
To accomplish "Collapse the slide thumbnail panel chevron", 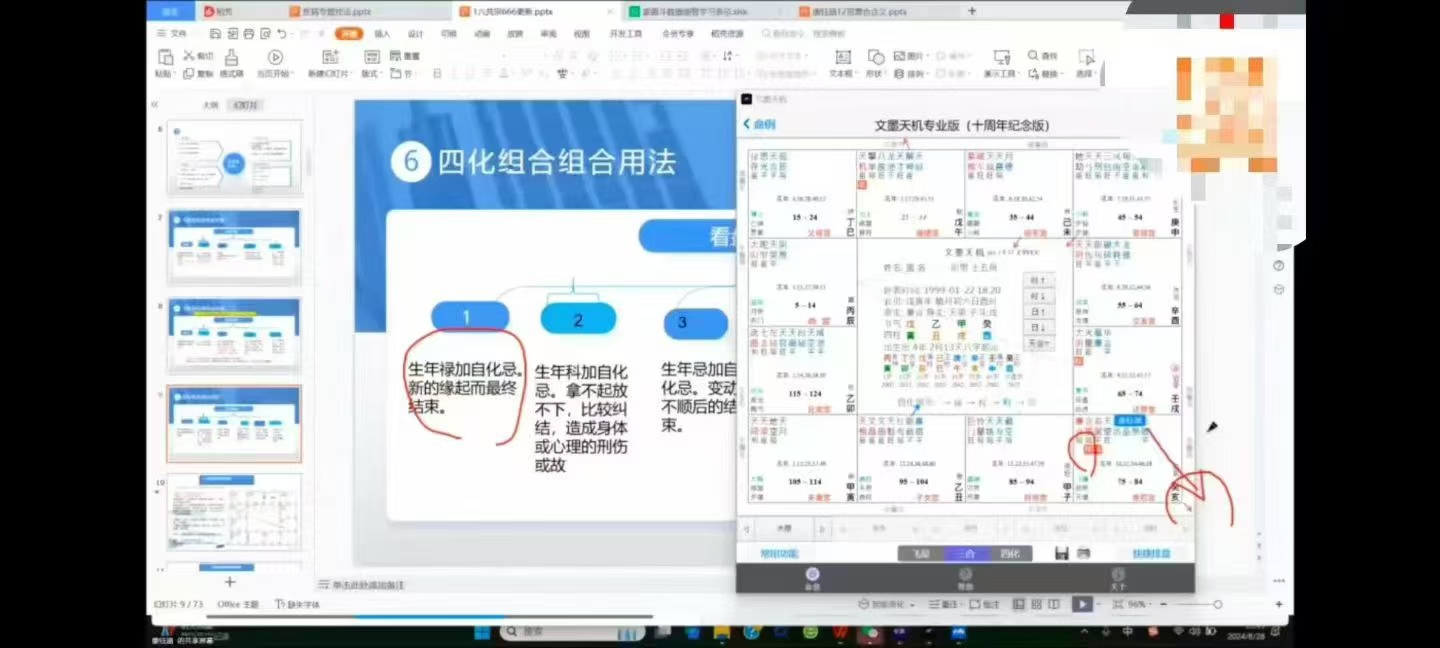I will [155, 105].
